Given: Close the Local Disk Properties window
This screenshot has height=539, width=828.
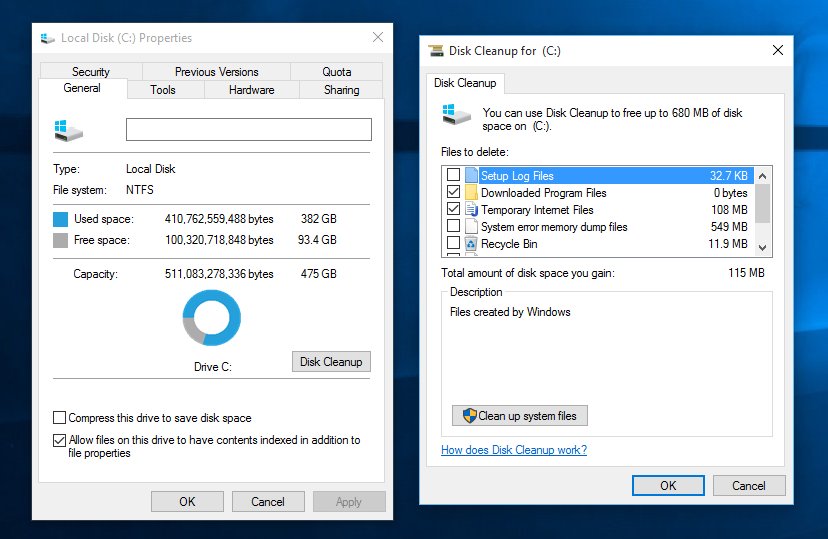Looking at the screenshot, I should (378, 37).
